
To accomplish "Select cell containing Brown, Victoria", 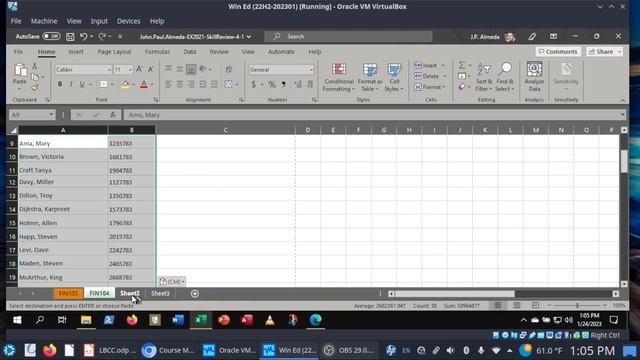I will point(63,157).
